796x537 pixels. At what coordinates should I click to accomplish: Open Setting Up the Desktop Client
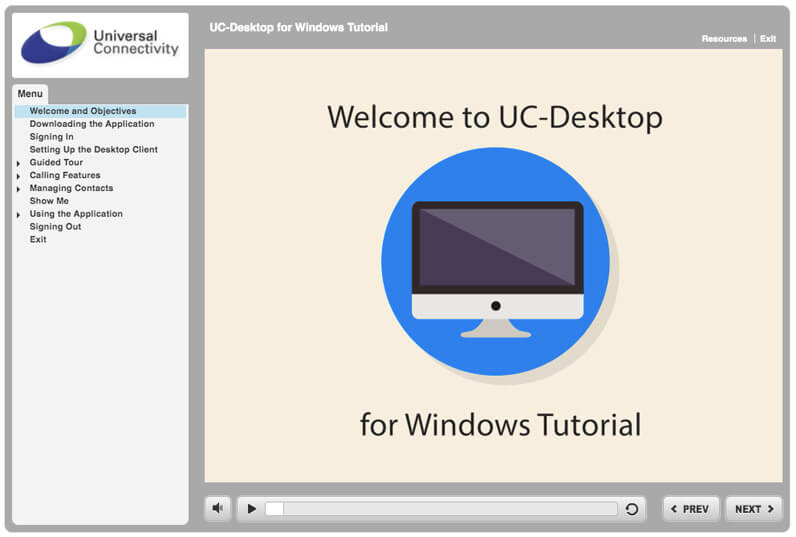93,149
